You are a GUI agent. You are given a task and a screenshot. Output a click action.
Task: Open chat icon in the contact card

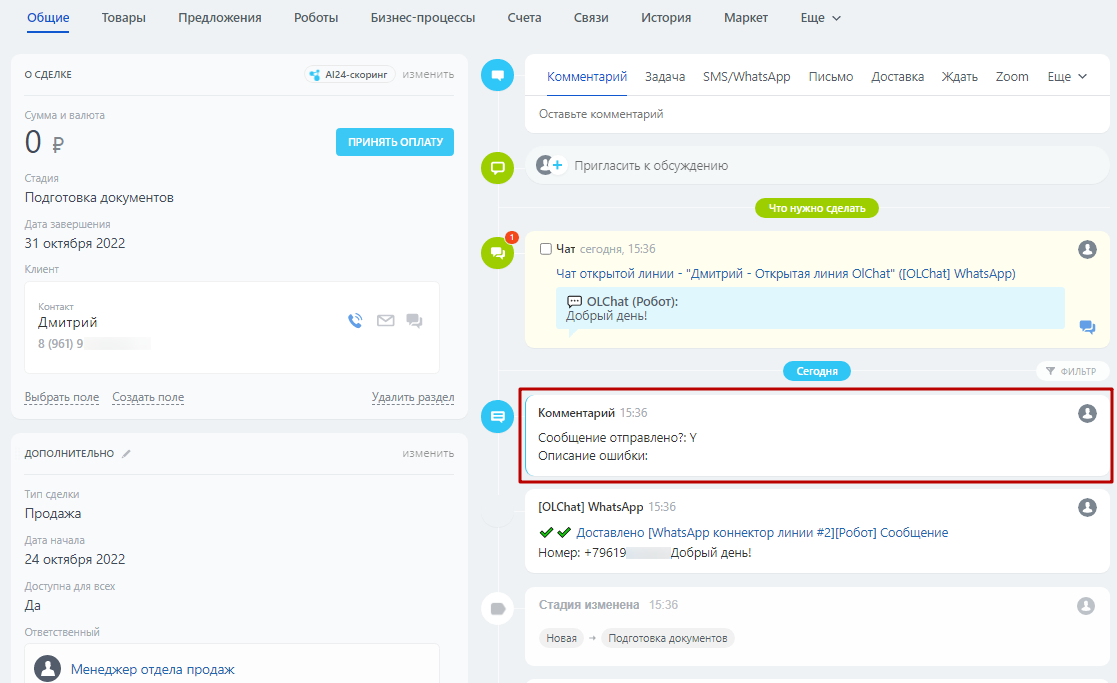click(414, 321)
